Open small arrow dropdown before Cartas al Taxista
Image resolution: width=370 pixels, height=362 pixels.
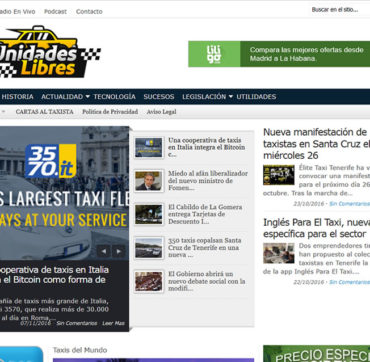pyautogui.click(x=3, y=112)
